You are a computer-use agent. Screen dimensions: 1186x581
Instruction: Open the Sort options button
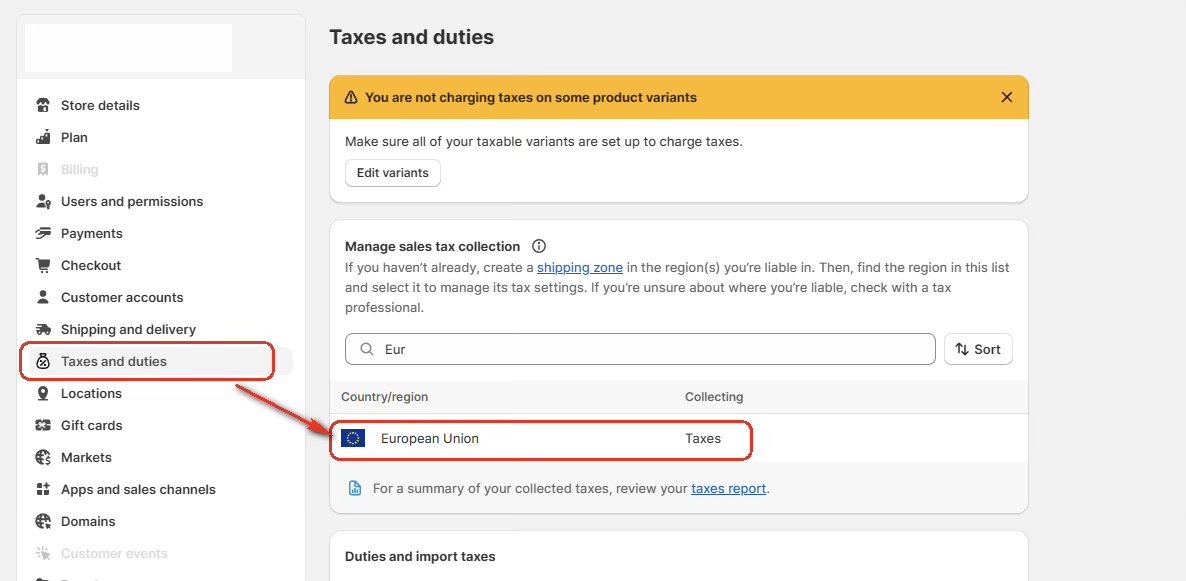point(978,349)
